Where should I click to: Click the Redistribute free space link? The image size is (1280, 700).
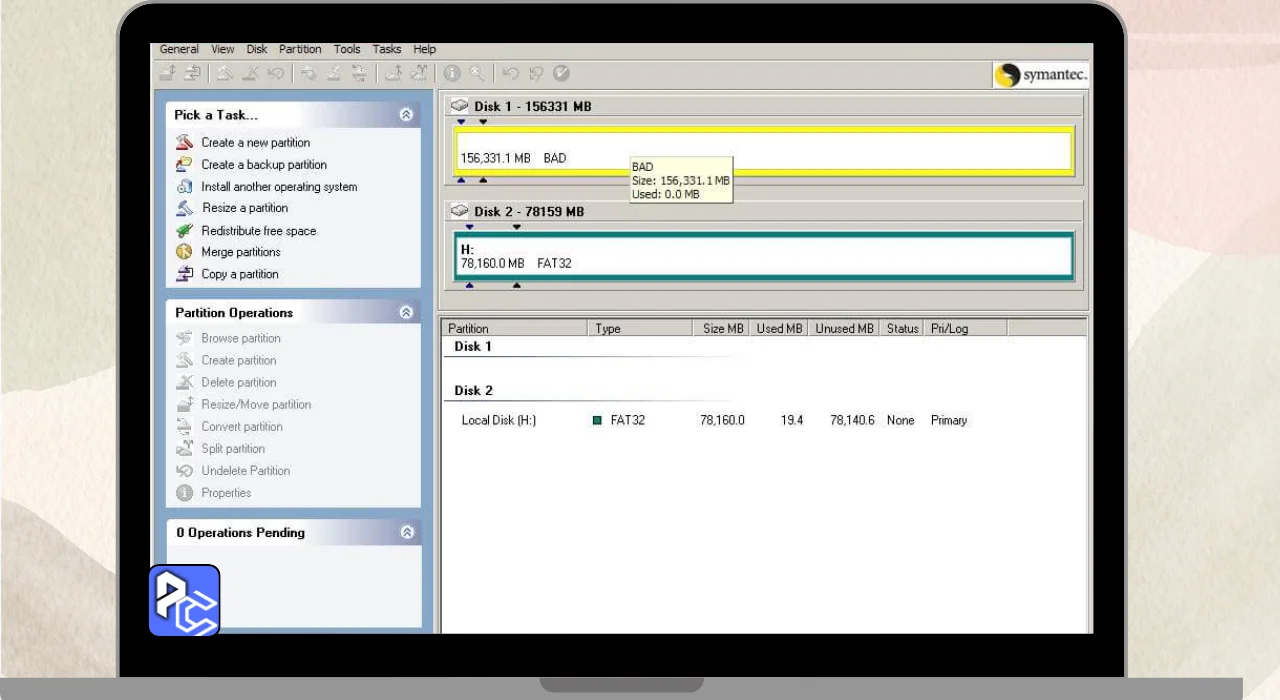258,231
